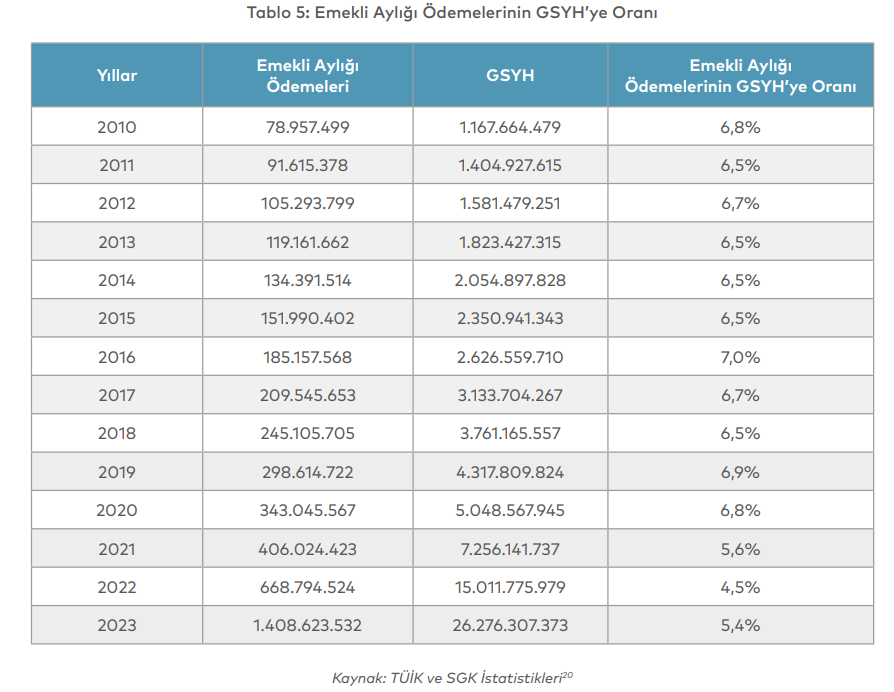Click GSYH value 2.350.941.343
The image size is (894, 692).
510,318
